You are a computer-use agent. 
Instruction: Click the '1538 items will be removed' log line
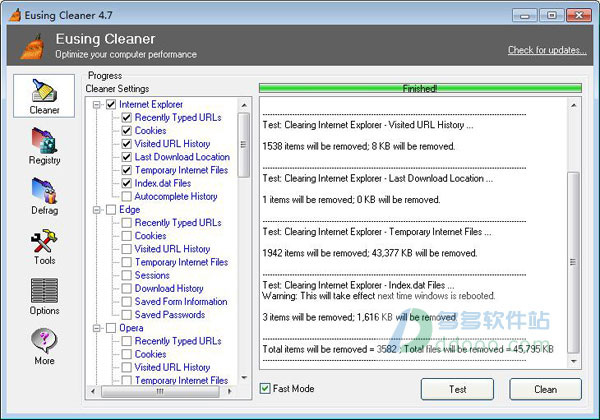[x=359, y=146]
